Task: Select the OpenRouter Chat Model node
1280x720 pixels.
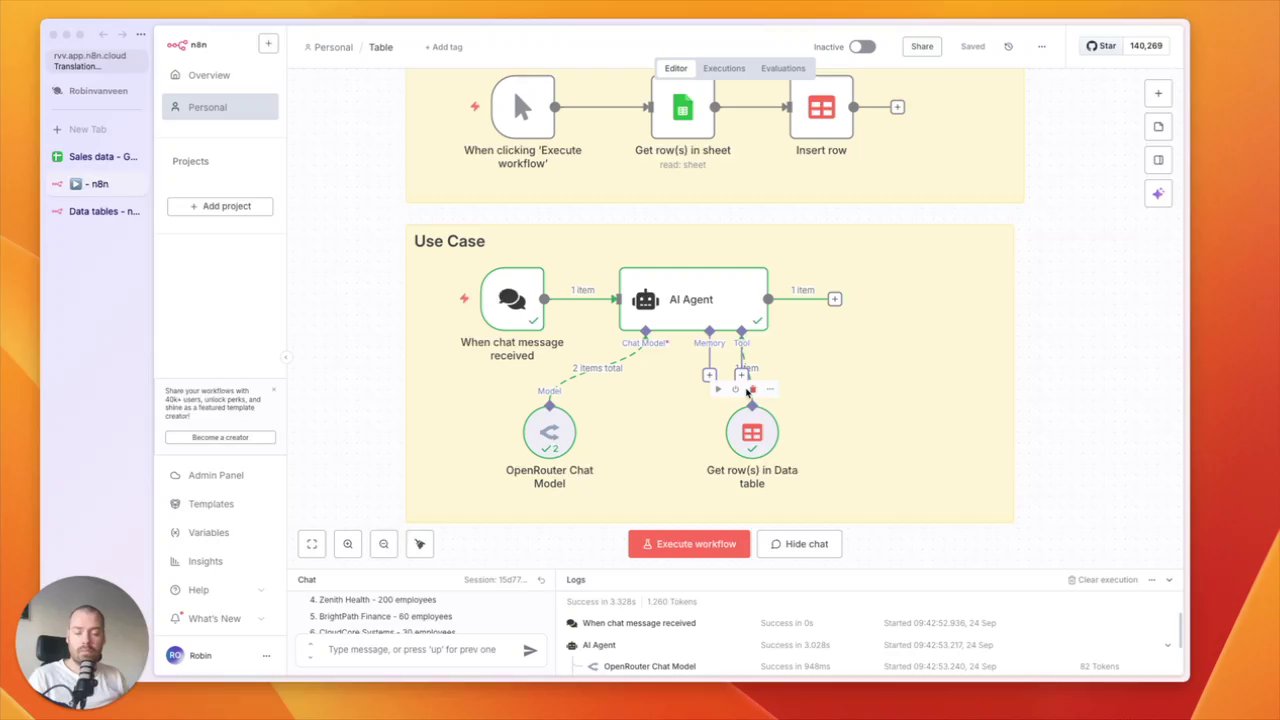Action: pos(549,432)
